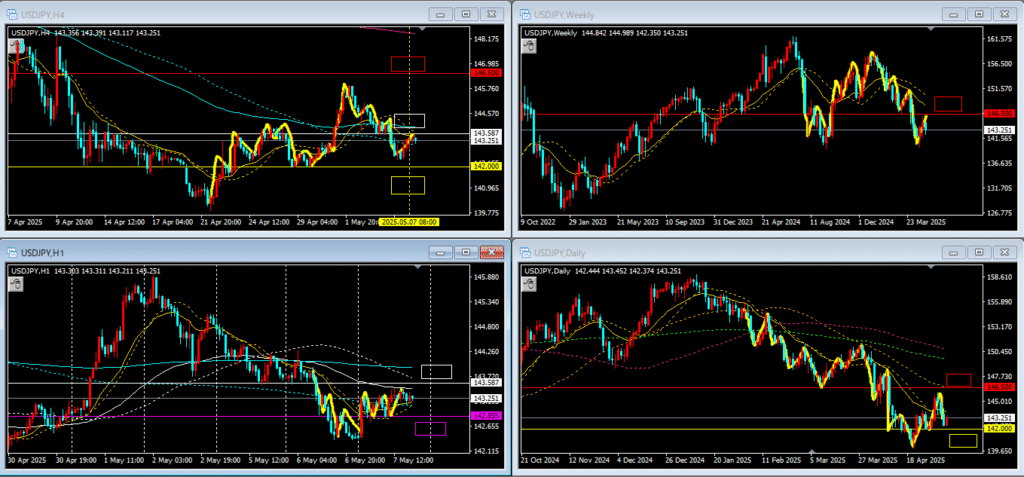
Task: Click the yellow 142.000 price label on Daily
Action: 999,429
